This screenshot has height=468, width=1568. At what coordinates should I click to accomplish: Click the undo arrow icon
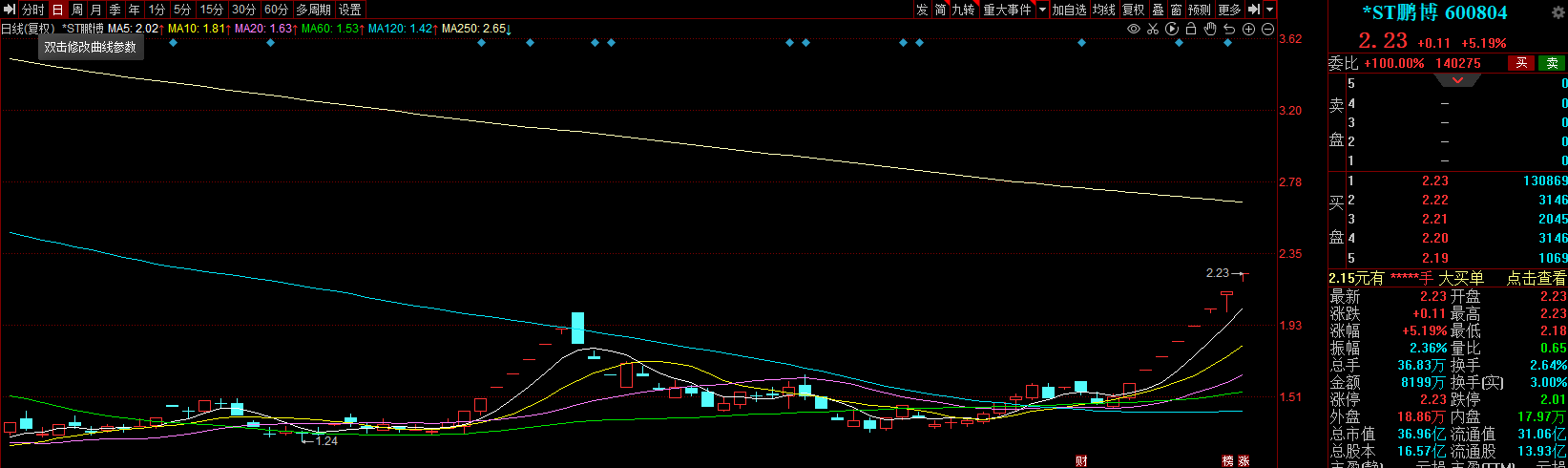click(x=1229, y=29)
